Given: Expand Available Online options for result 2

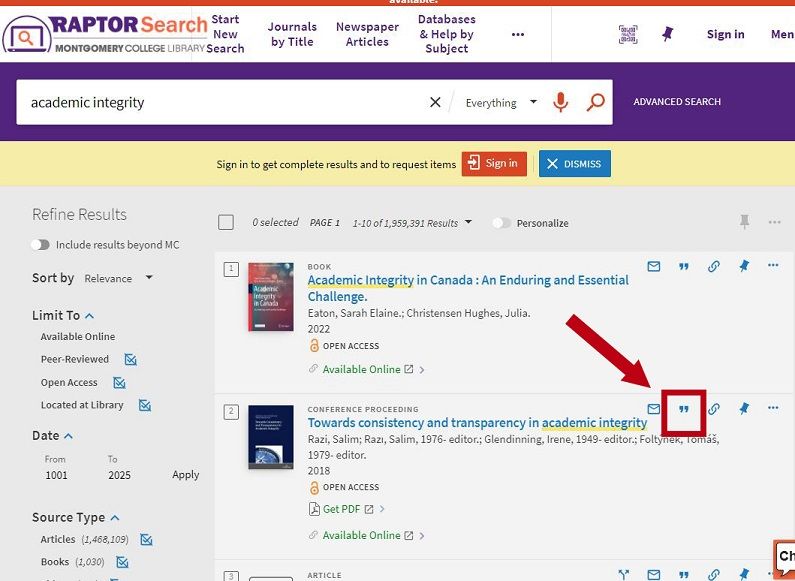Looking at the screenshot, I should tap(422, 536).
